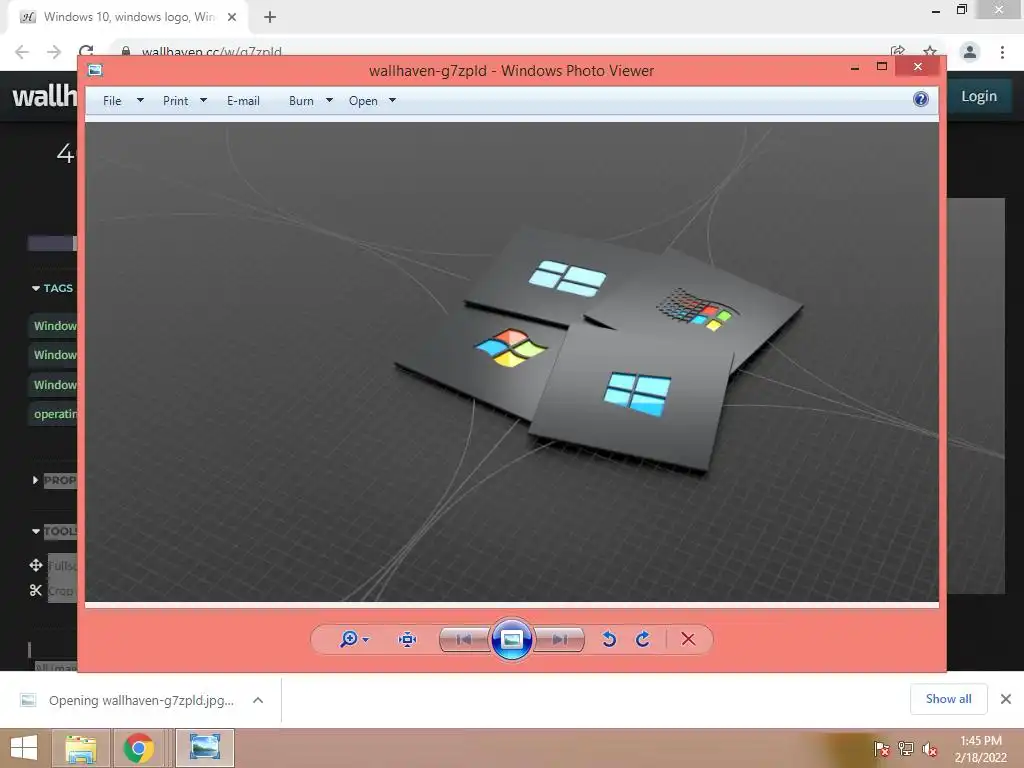Screen dimensions: 1024x768
Task: Collapse the TAGS section
Action: (x=52, y=288)
